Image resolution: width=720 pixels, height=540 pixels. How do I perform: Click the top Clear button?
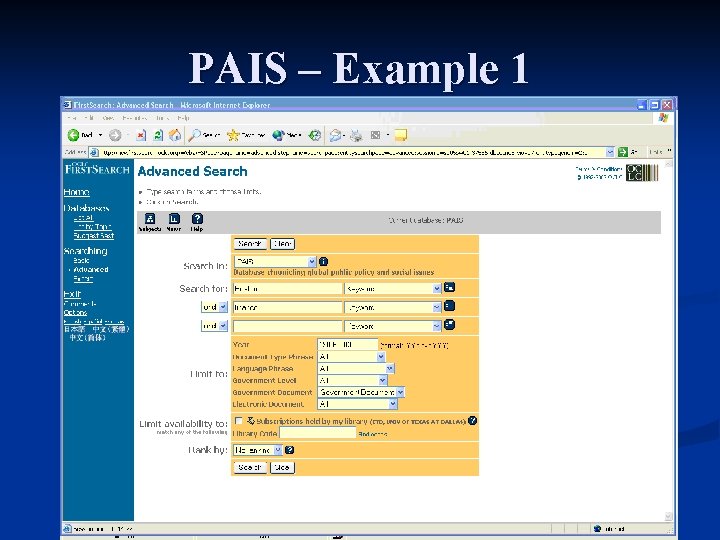click(282, 244)
